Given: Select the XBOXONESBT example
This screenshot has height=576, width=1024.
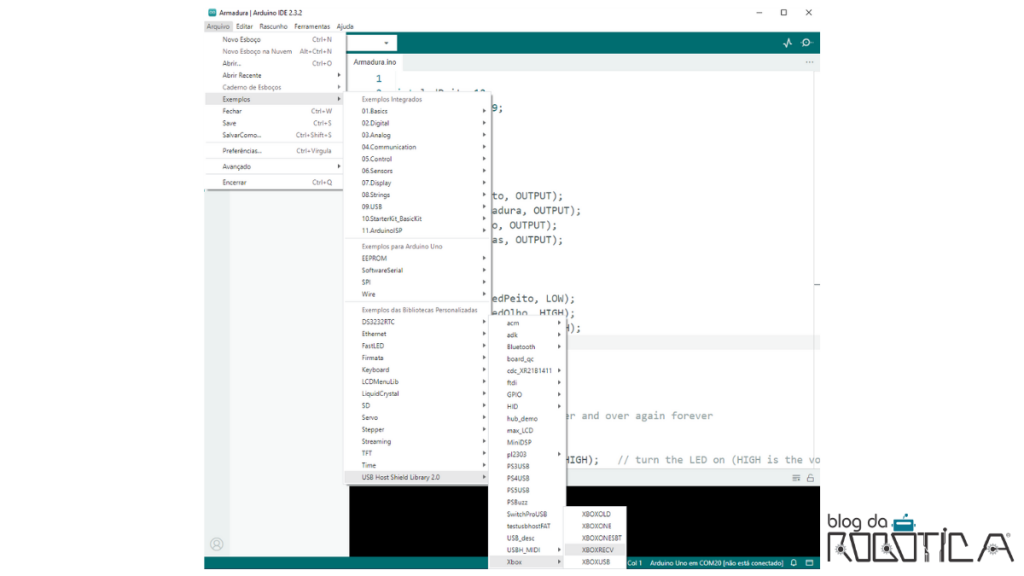Looking at the screenshot, I should coord(596,538).
